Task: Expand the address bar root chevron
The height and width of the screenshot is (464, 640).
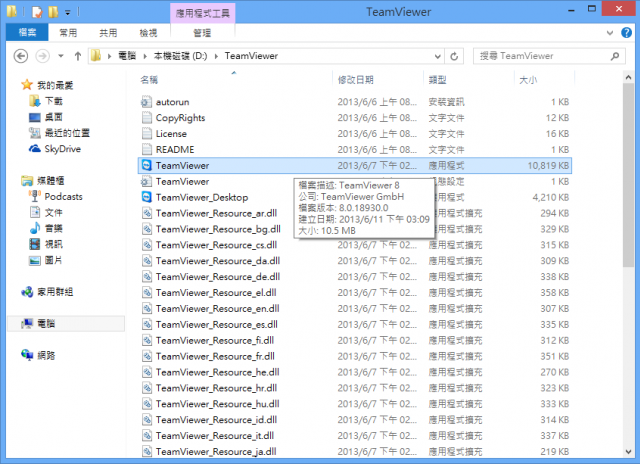Action: click(109, 56)
